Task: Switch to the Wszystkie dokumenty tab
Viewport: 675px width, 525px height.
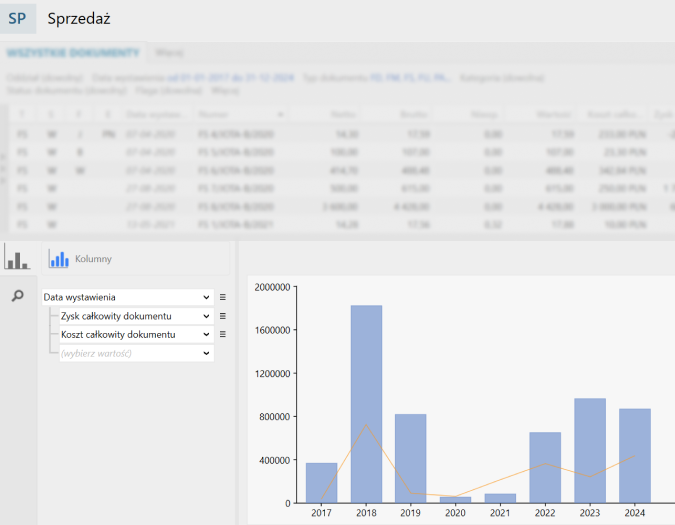Action: 72,52
